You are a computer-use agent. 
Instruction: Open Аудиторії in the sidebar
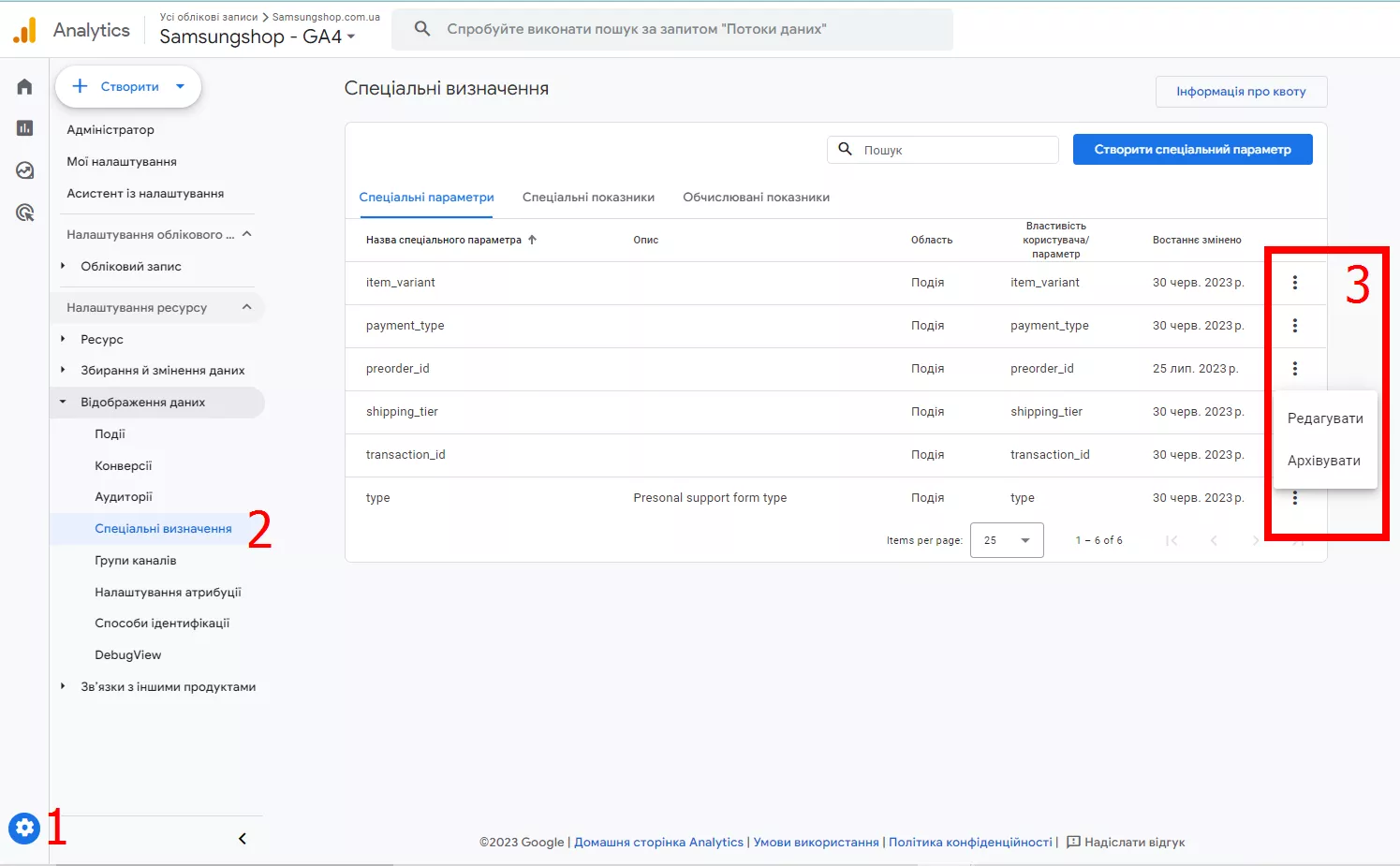coord(123,497)
